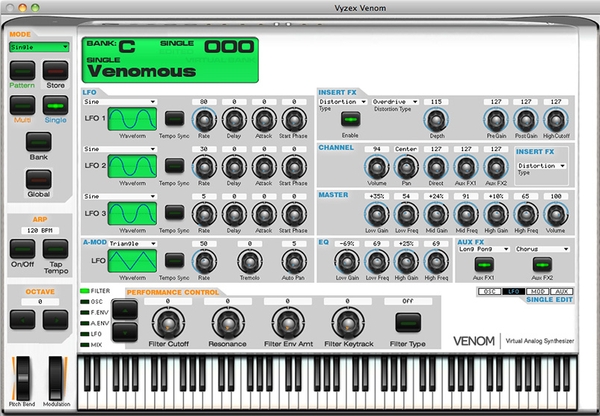Screen dimensions: 600x416
Task: Click the LFO 1 Start Phase knob
Action: click(x=294, y=120)
